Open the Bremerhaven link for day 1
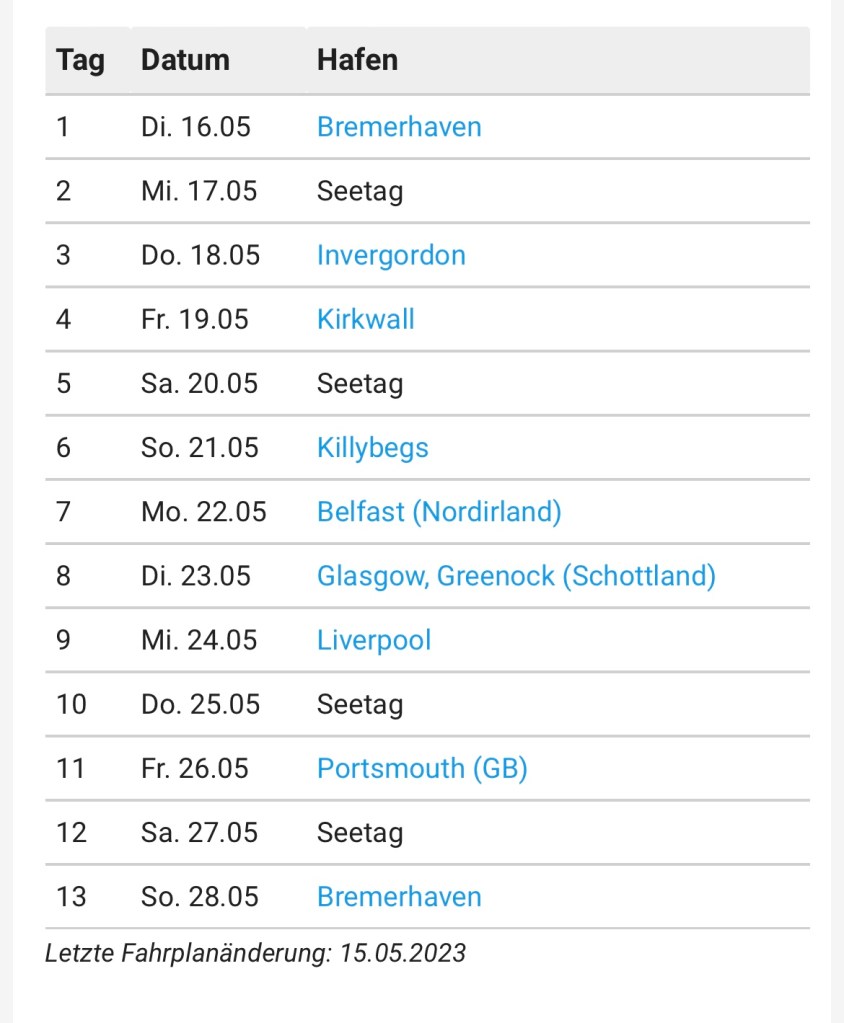Screen dimensions: 844x1023 point(399,127)
